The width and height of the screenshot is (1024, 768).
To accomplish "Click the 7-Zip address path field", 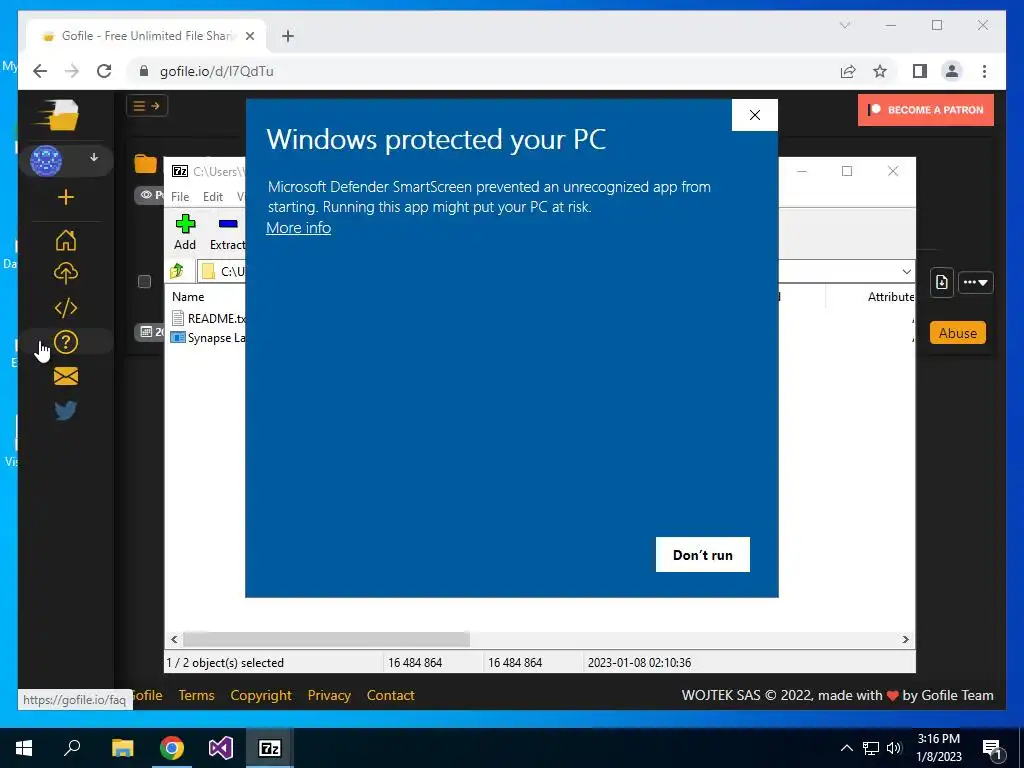I will (555, 272).
